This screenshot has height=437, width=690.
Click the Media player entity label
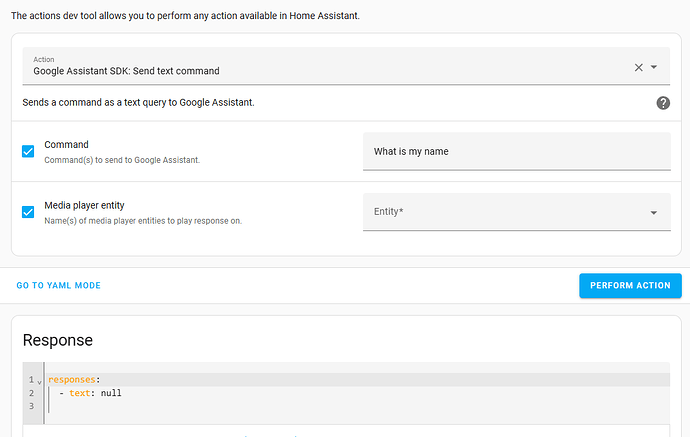pos(84,205)
